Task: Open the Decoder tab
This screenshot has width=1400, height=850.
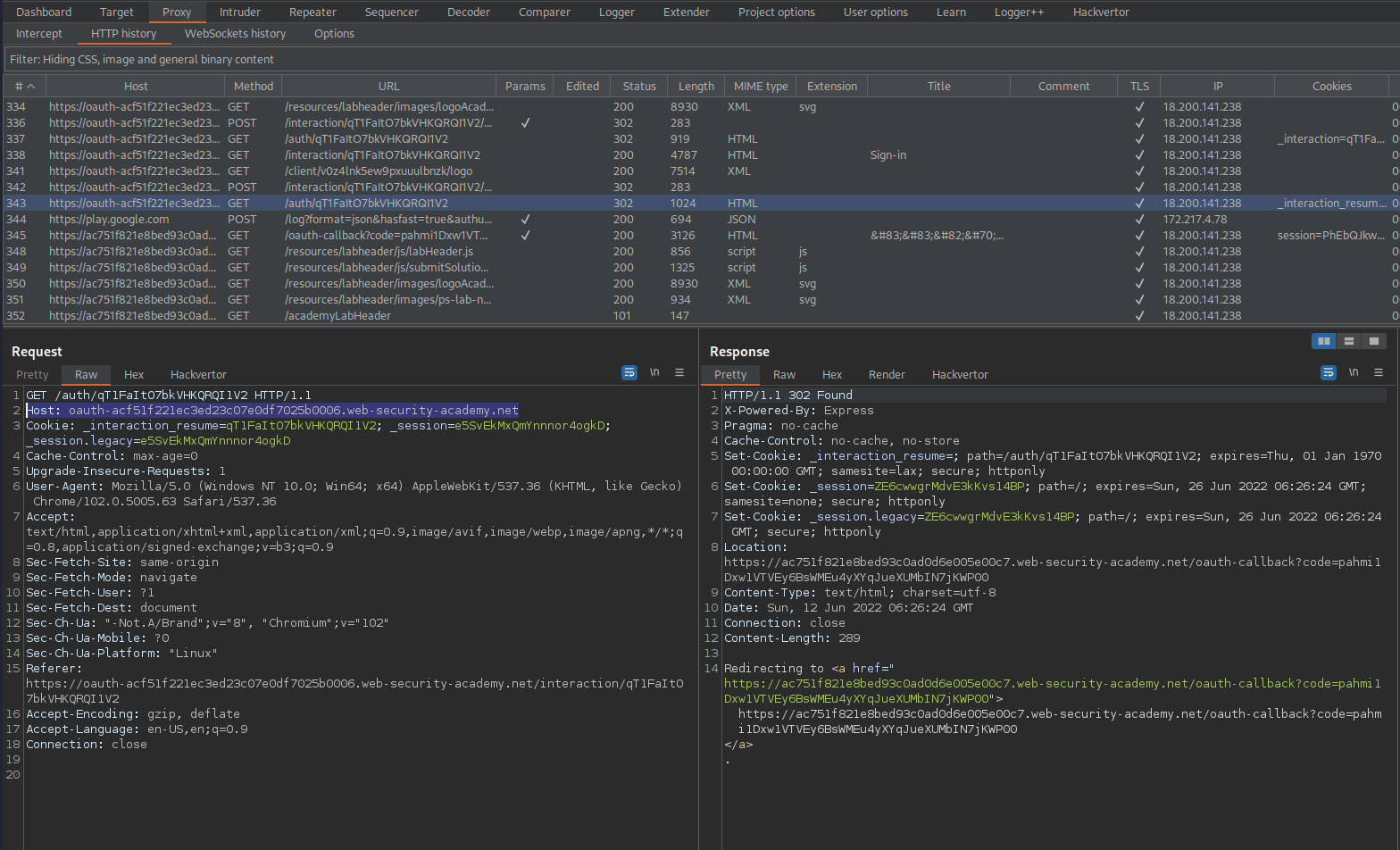Action: (469, 12)
